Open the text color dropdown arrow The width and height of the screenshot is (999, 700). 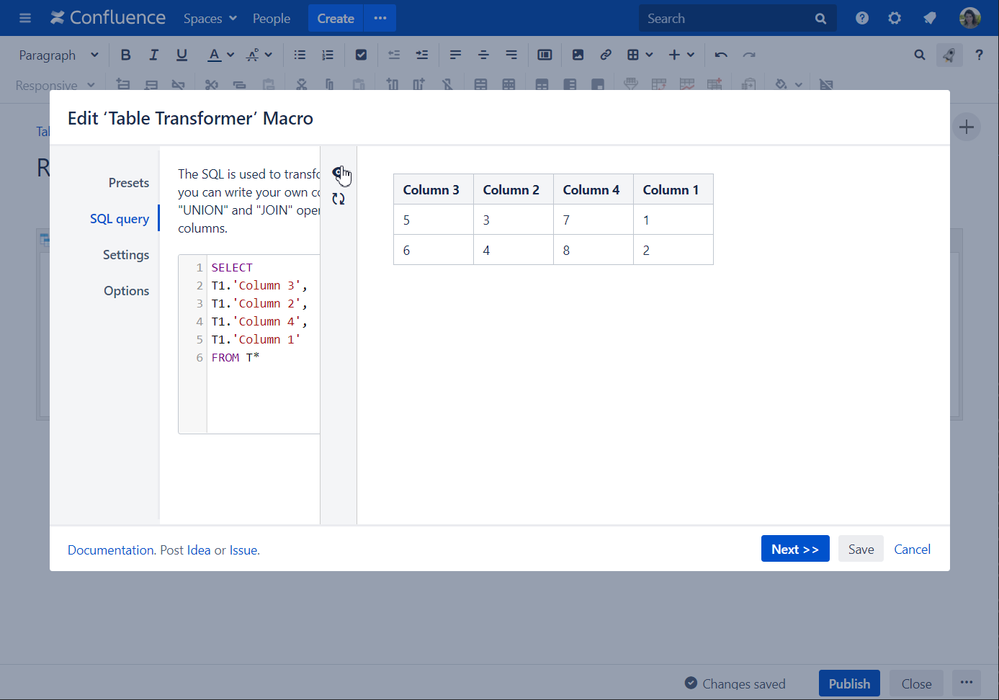pos(231,55)
